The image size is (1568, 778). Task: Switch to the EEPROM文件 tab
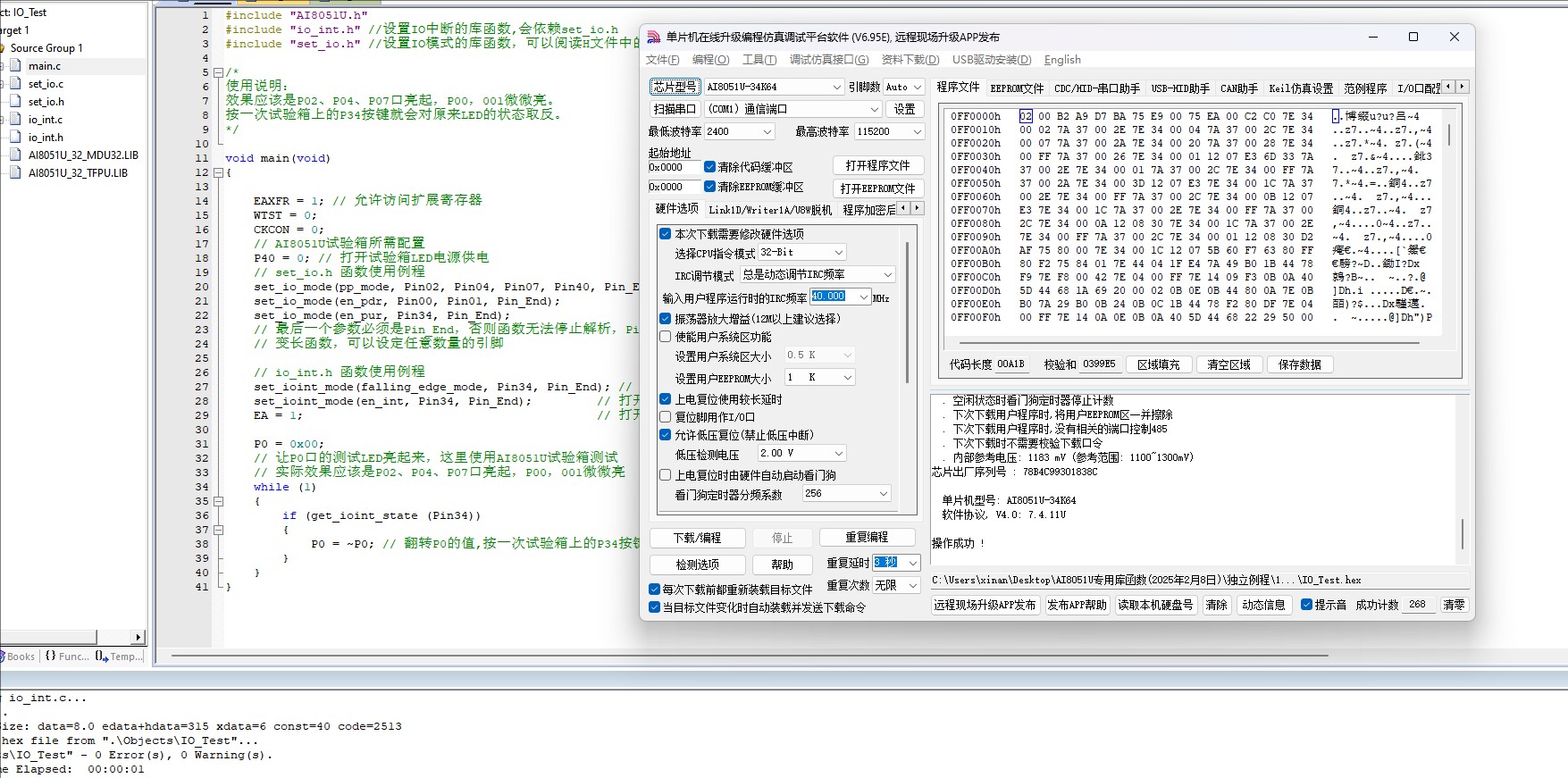[1017, 88]
